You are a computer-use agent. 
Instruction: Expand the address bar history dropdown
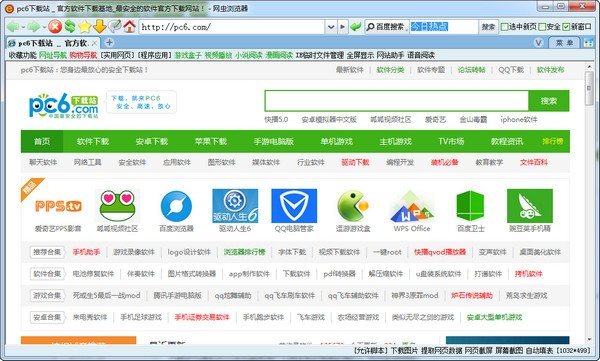(331, 27)
